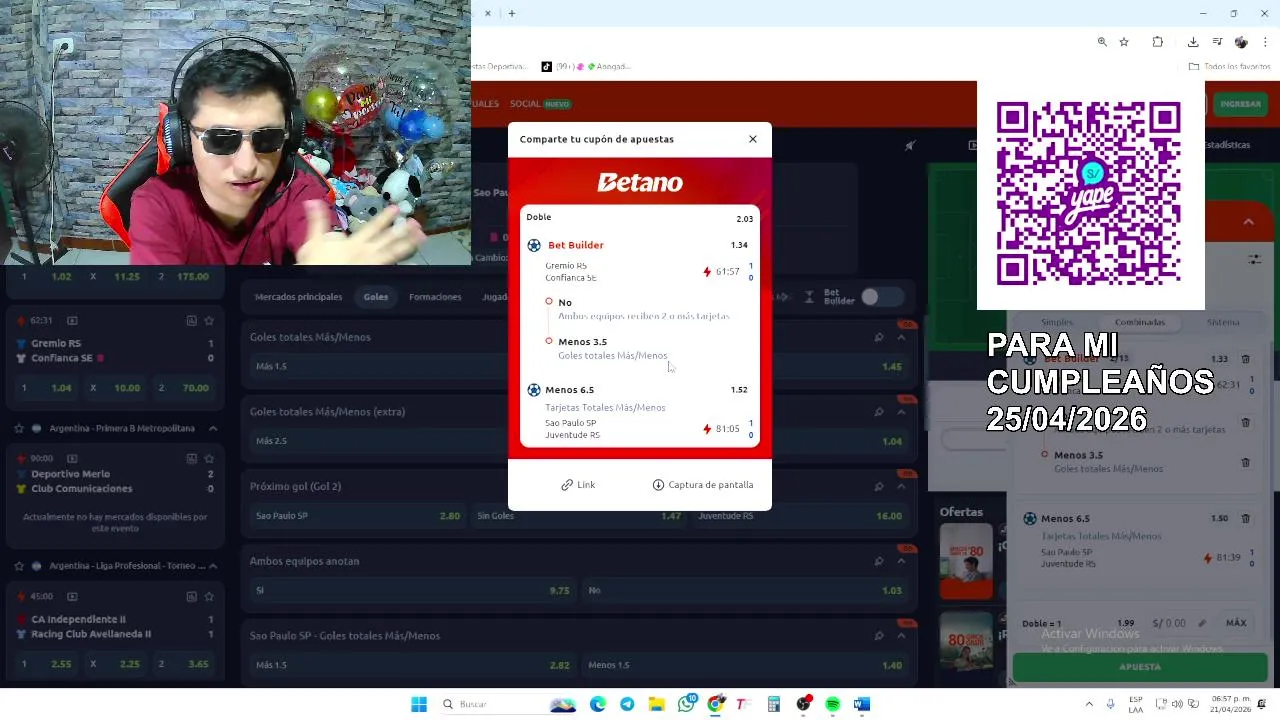Select odds 3.65 for Racing Club Avellaneda II

tap(184, 664)
